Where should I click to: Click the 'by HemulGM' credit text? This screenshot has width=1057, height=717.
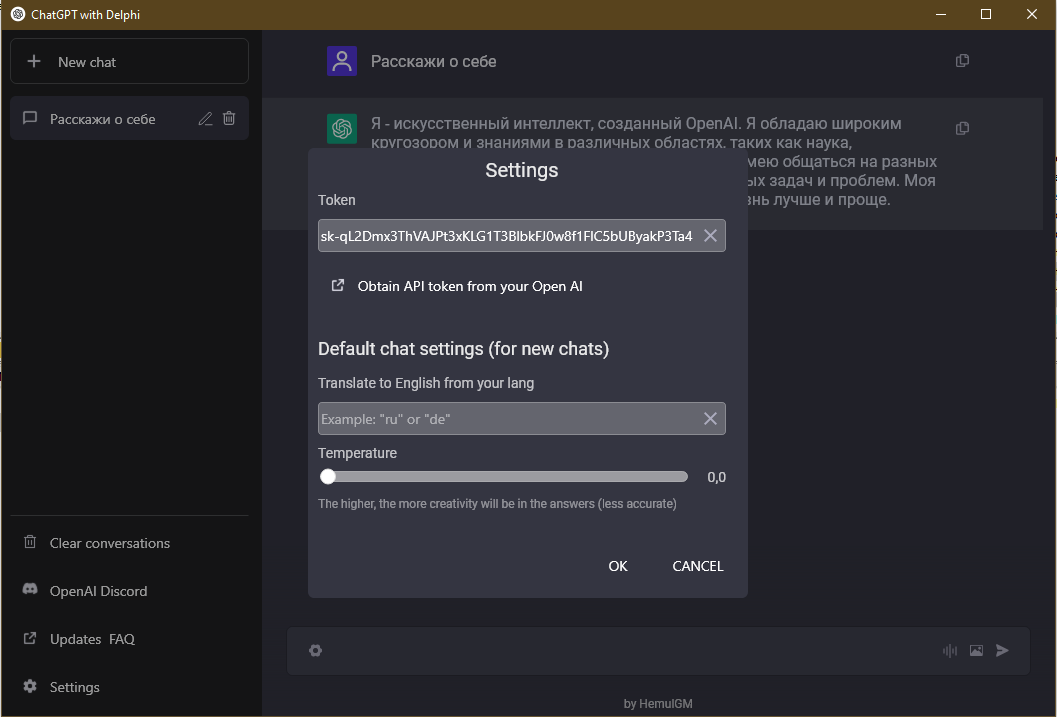(x=658, y=704)
